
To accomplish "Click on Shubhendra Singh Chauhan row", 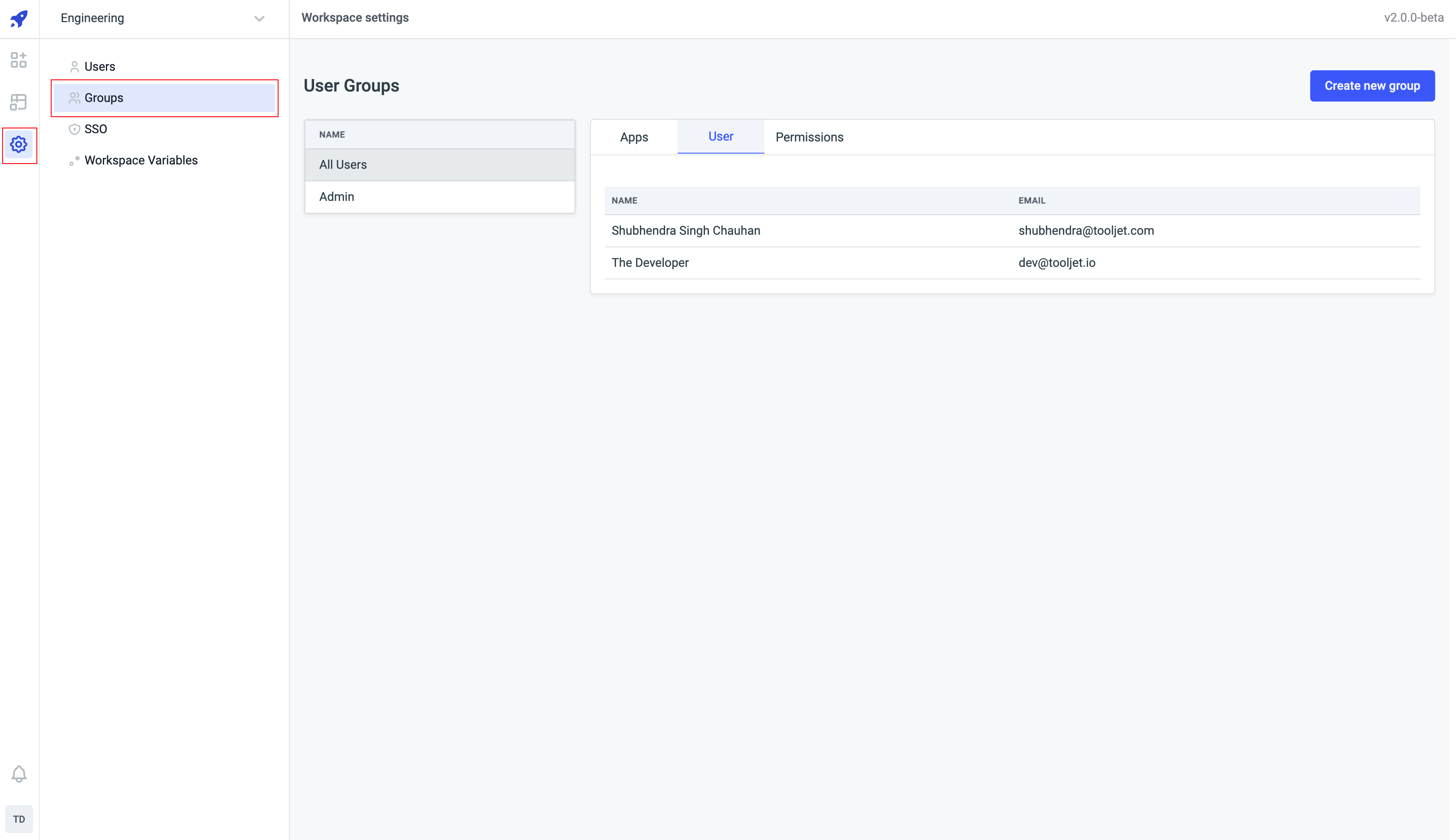I will tap(1012, 230).
